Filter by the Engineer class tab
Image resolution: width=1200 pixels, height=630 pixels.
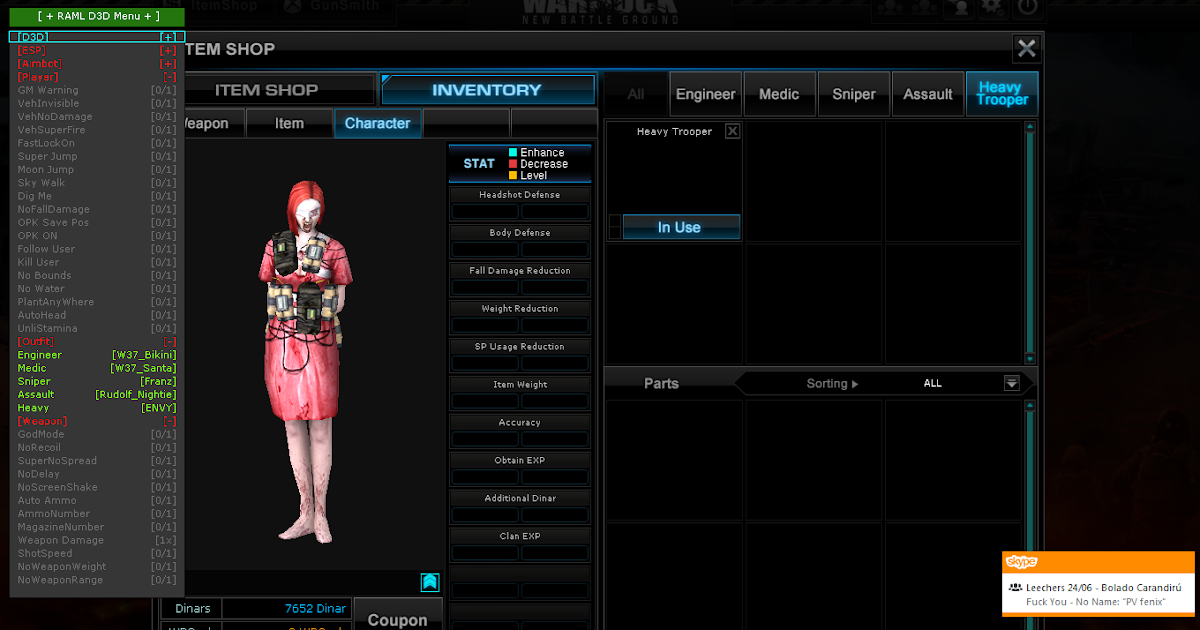(706, 94)
